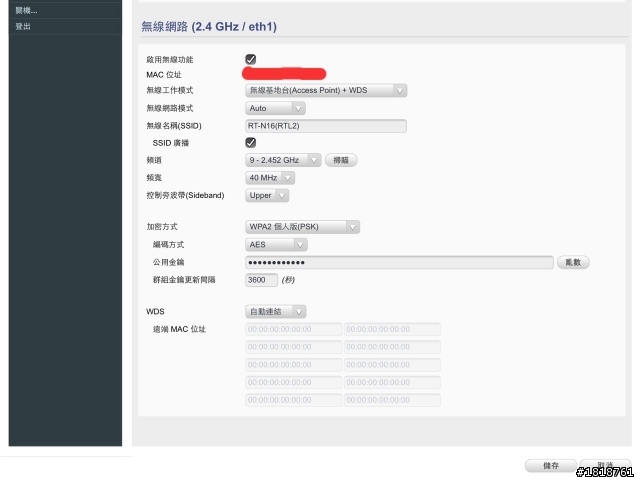640x480 pixels.
Task: Click the first 遠端 MAC 位址 field
Action: click(x=293, y=329)
